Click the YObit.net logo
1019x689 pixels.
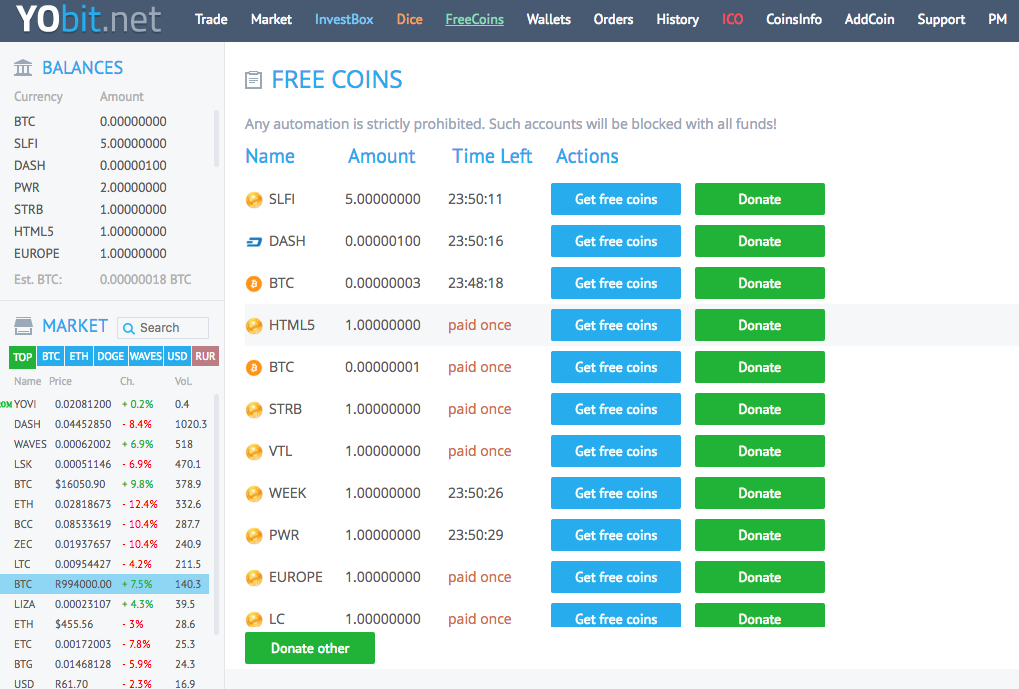pos(88,19)
